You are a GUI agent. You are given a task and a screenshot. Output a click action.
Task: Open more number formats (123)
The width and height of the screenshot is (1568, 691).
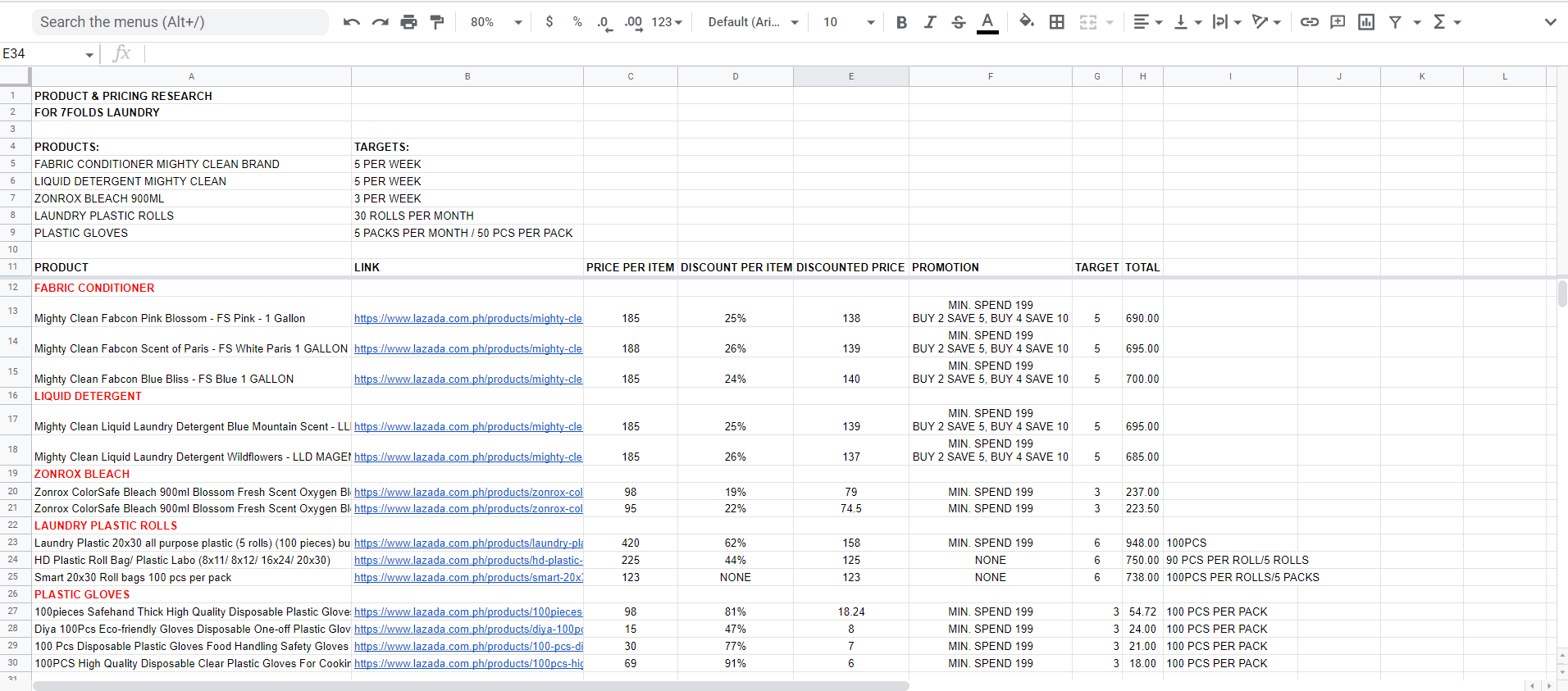[x=667, y=22]
